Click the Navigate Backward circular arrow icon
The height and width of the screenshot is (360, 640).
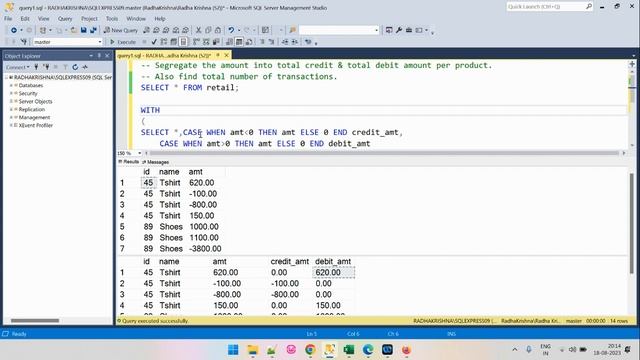pos(14,30)
